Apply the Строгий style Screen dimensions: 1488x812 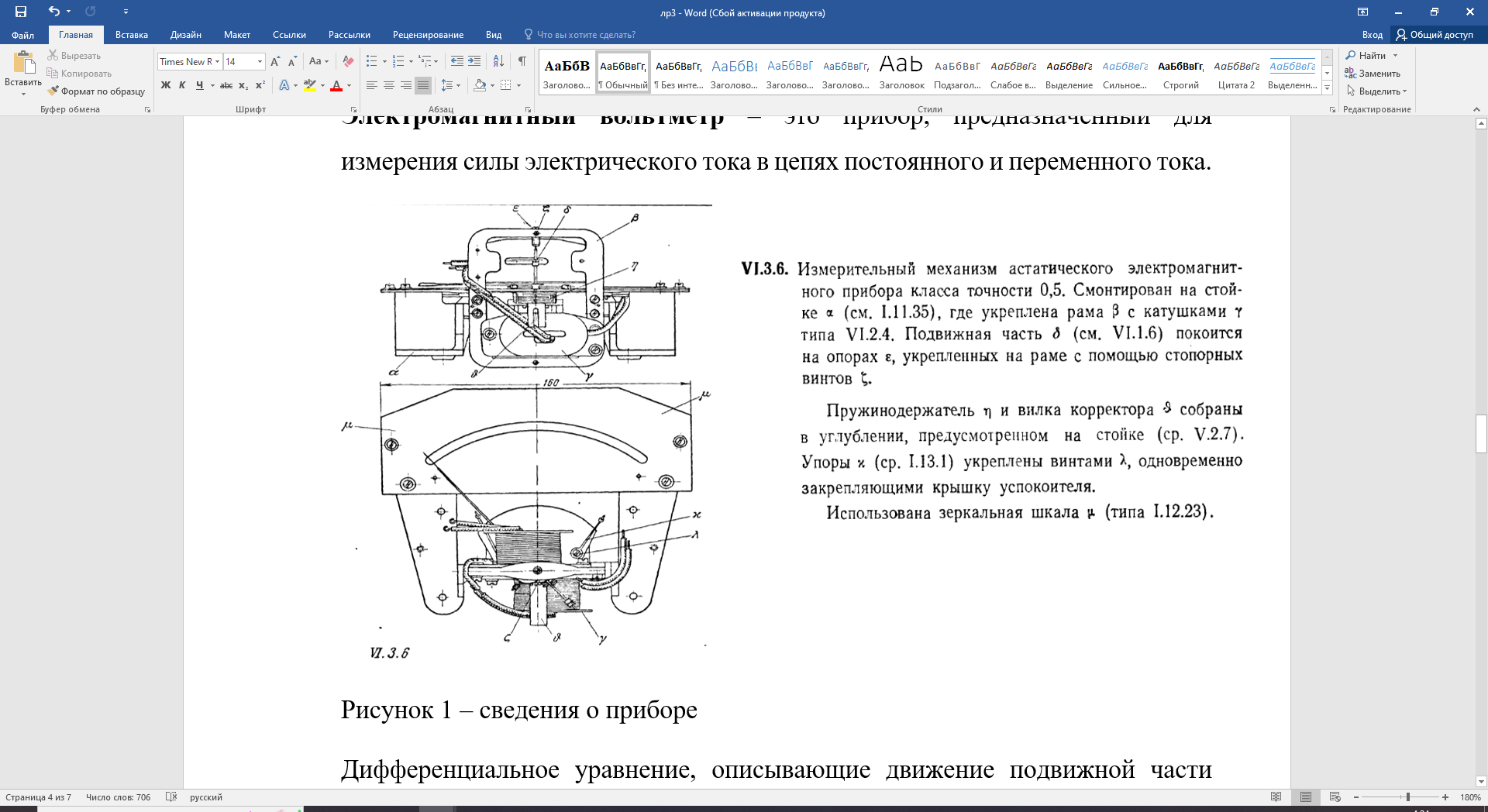pos(1180,74)
